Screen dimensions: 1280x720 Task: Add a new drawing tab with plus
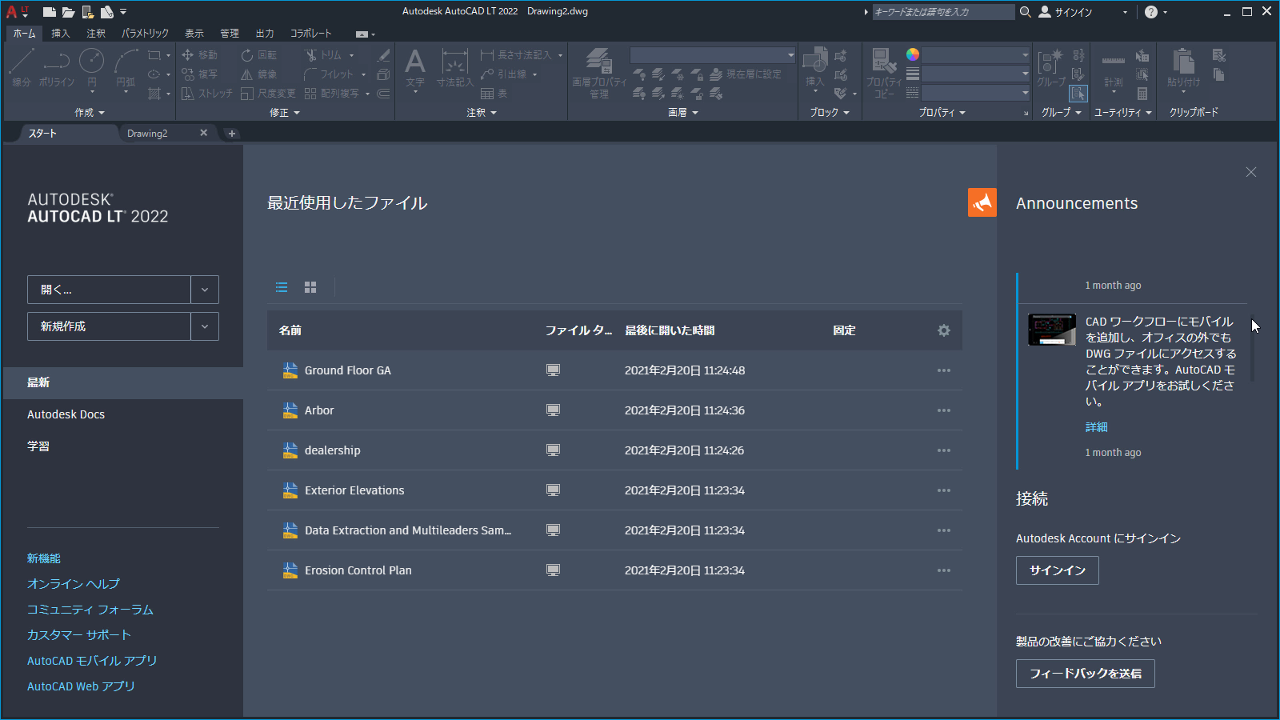pyautogui.click(x=231, y=133)
